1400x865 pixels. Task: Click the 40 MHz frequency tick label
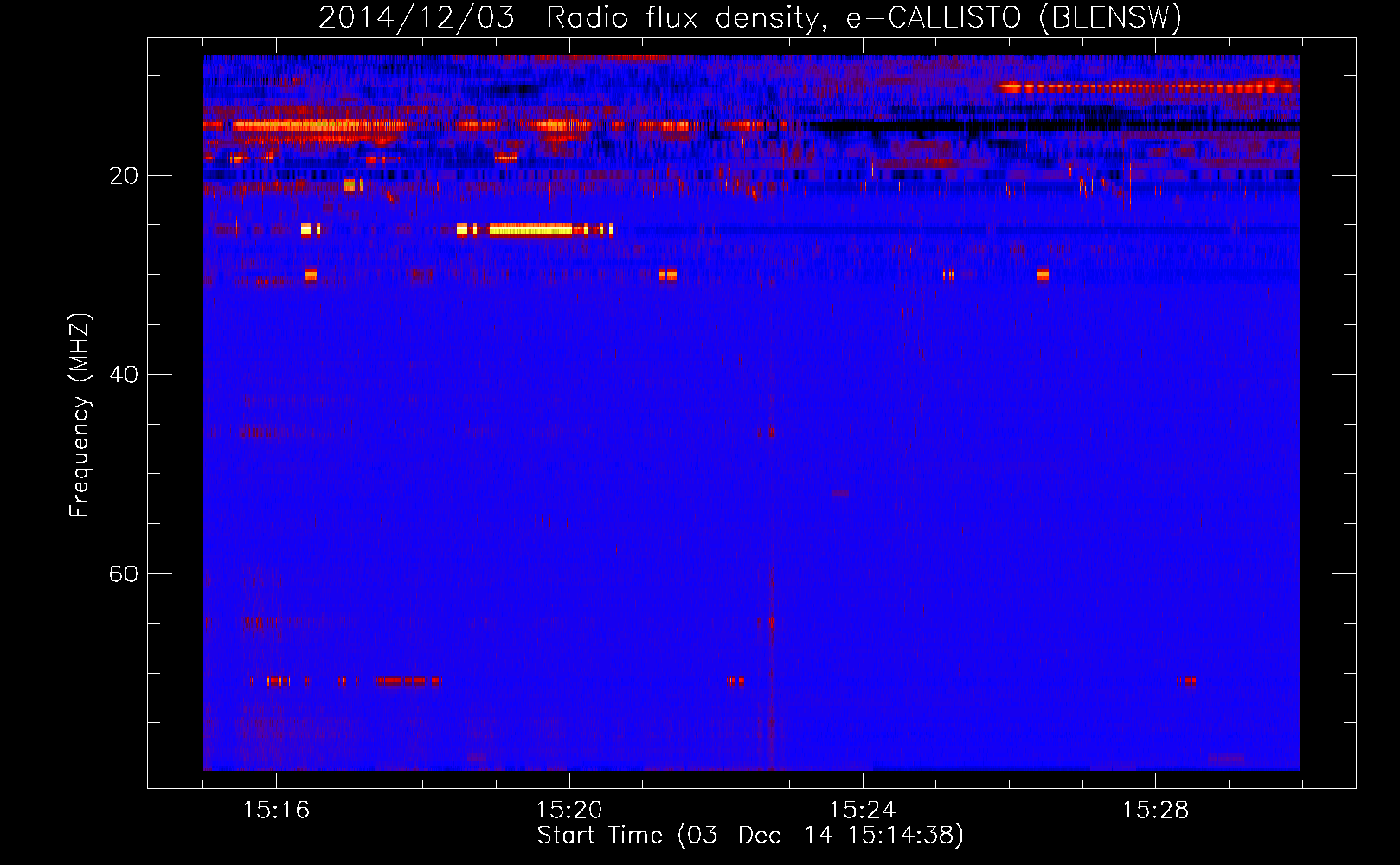(x=124, y=375)
